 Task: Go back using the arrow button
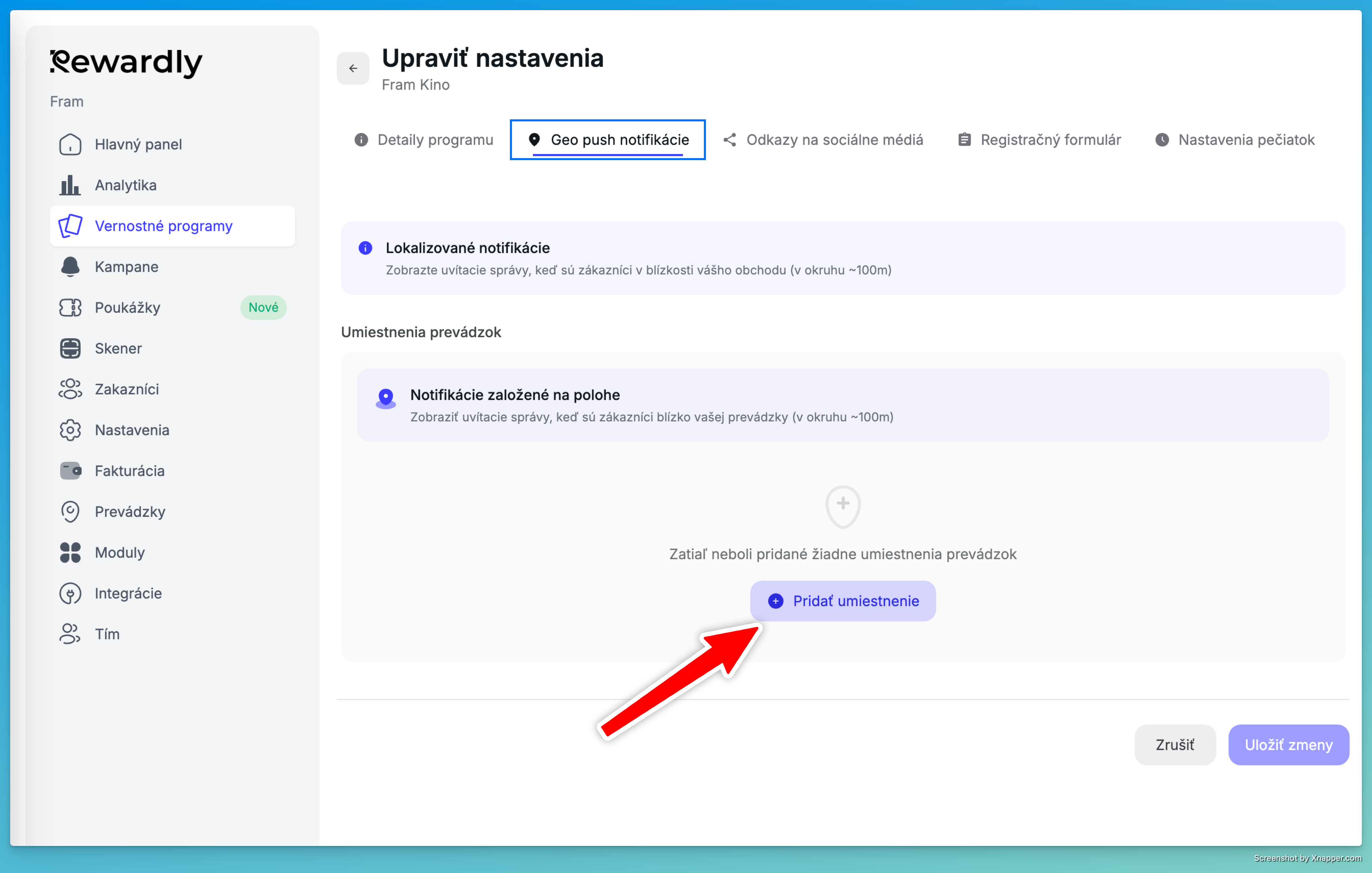[353, 68]
